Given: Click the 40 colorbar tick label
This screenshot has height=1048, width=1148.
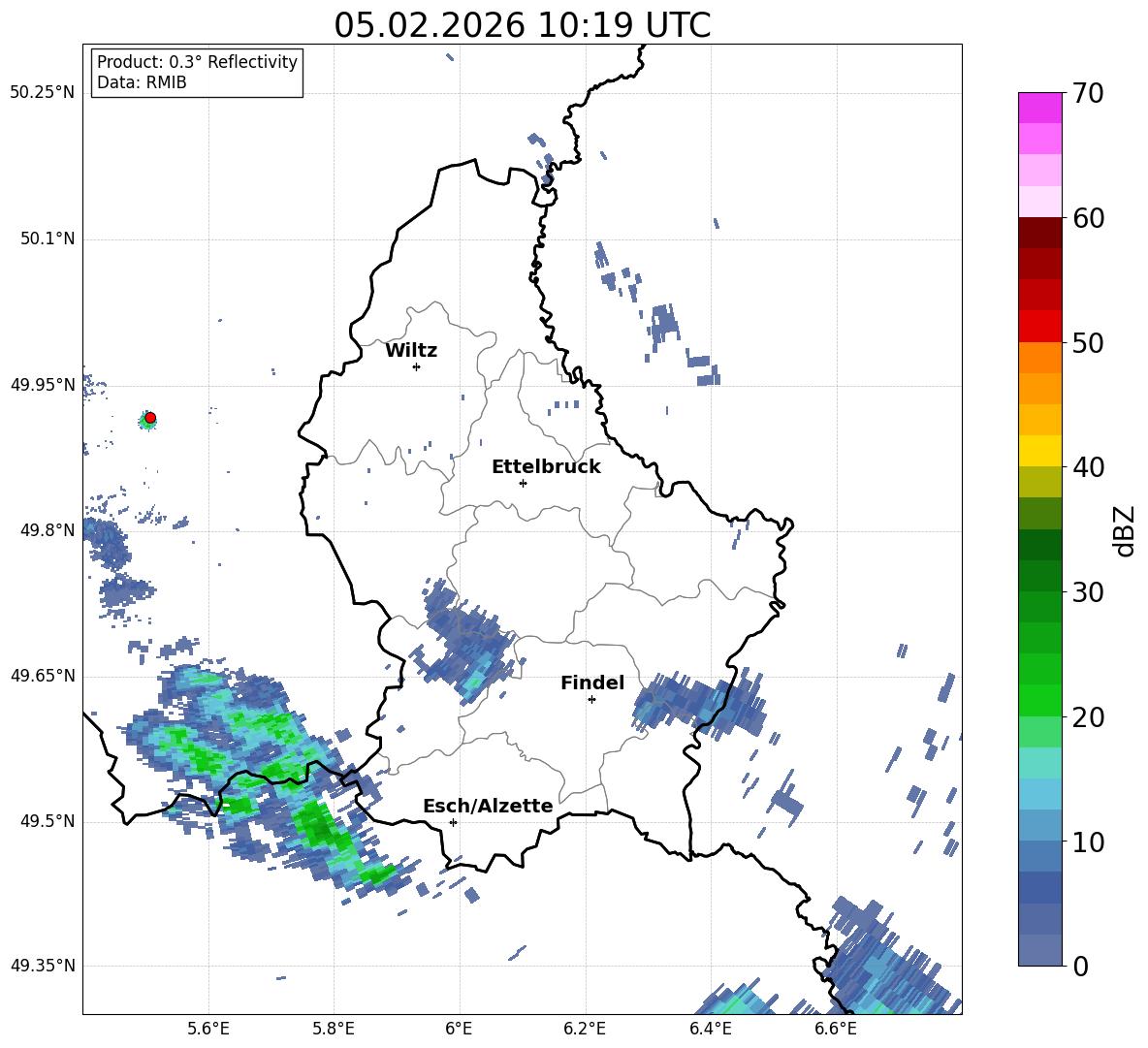Looking at the screenshot, I should pyautogui.click(x=1088, y=467).
